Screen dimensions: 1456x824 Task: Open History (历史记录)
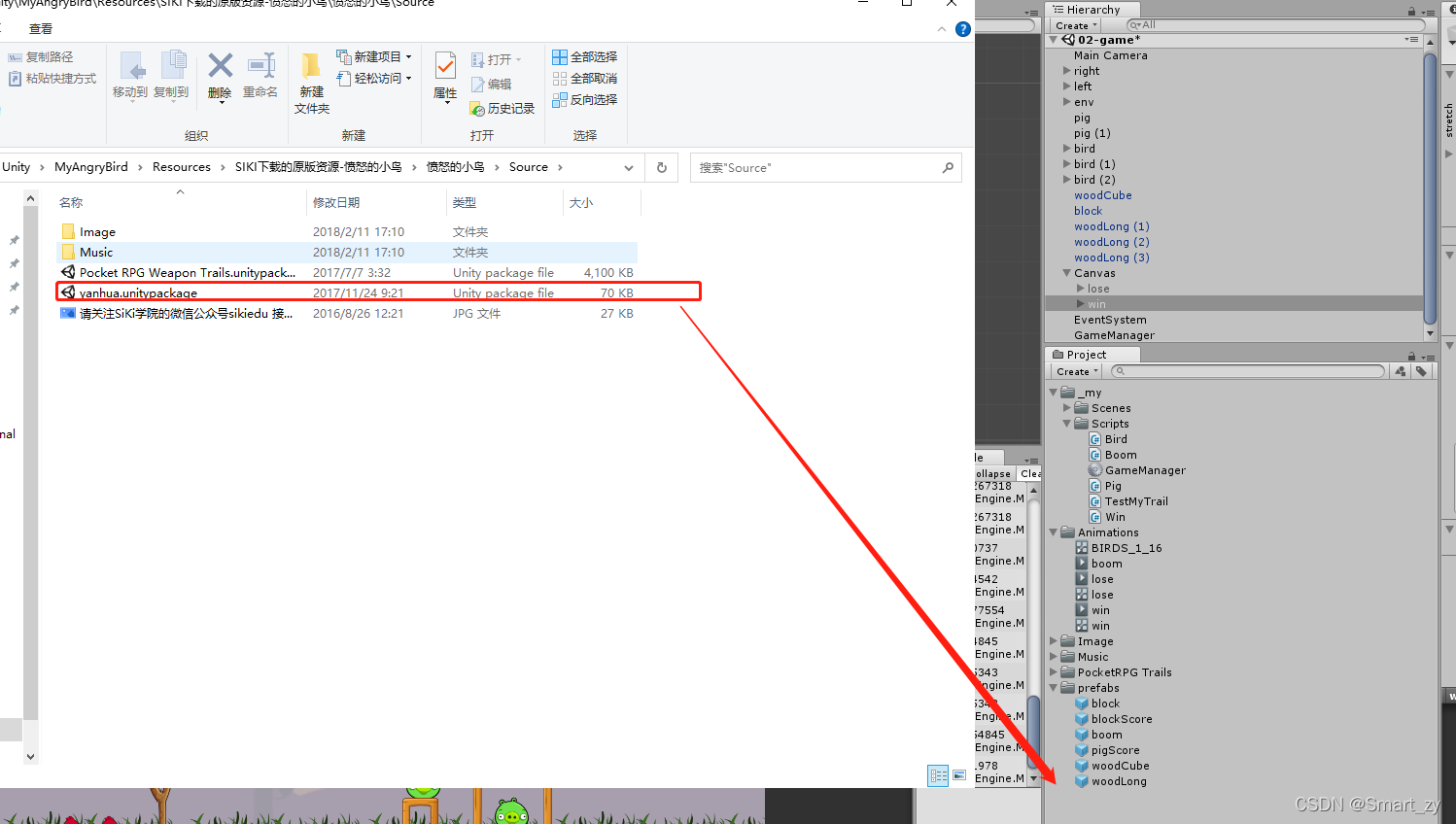click(x=503, y=108)
